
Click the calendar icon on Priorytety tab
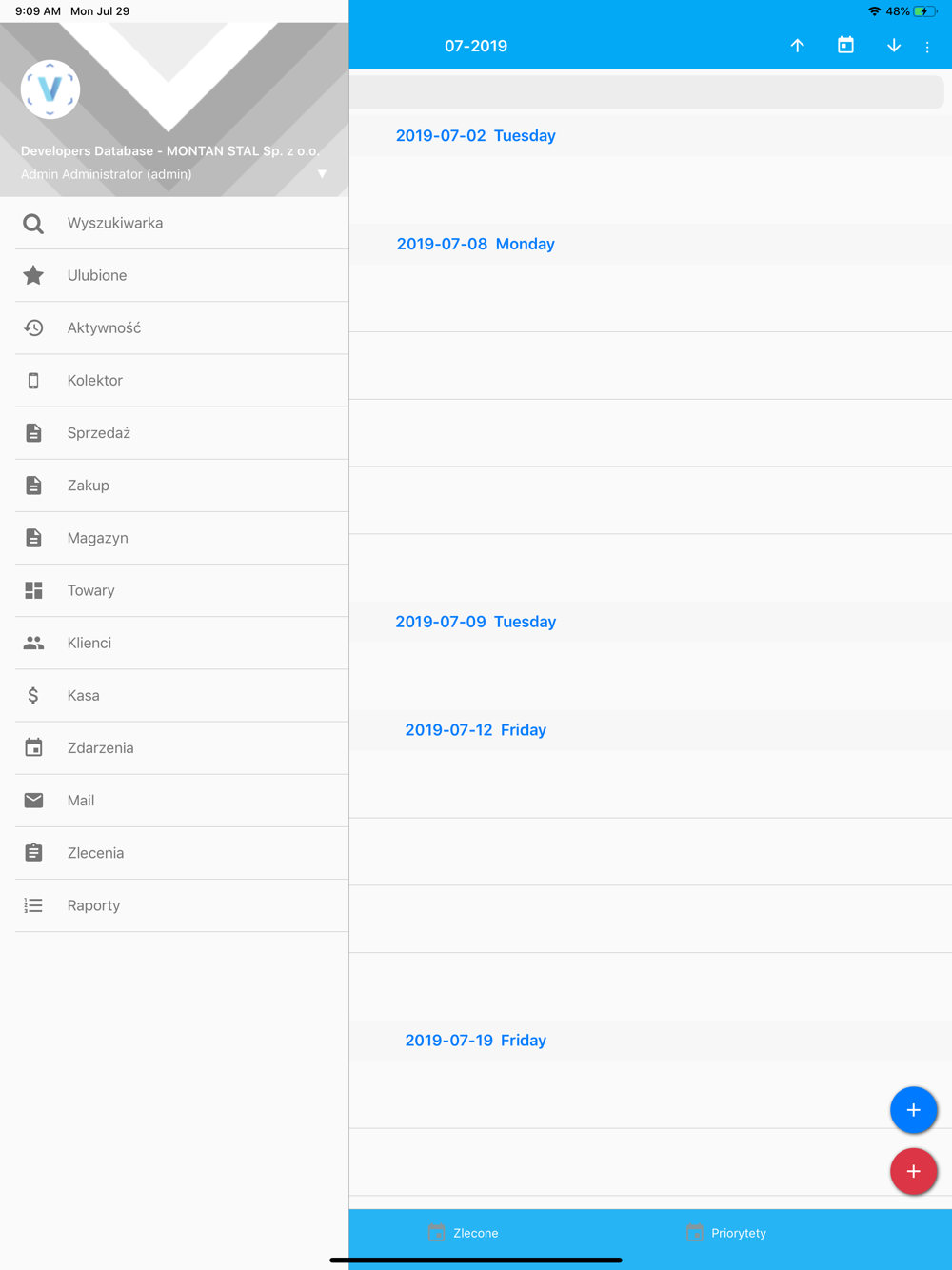point(695,1233)
